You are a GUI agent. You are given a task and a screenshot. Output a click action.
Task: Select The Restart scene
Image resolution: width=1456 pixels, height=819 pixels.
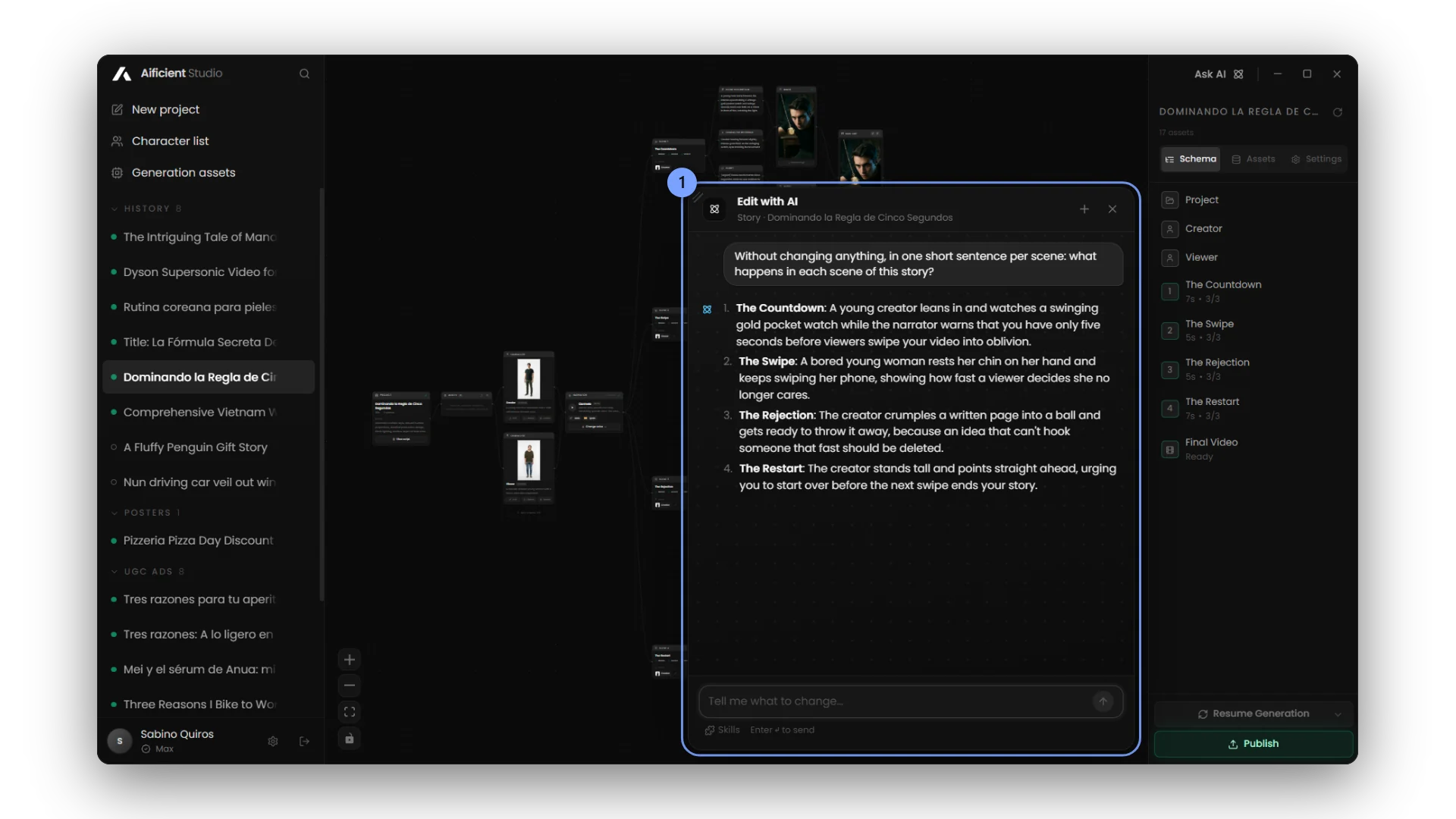pyautogui.click(x=1254, y=409)
